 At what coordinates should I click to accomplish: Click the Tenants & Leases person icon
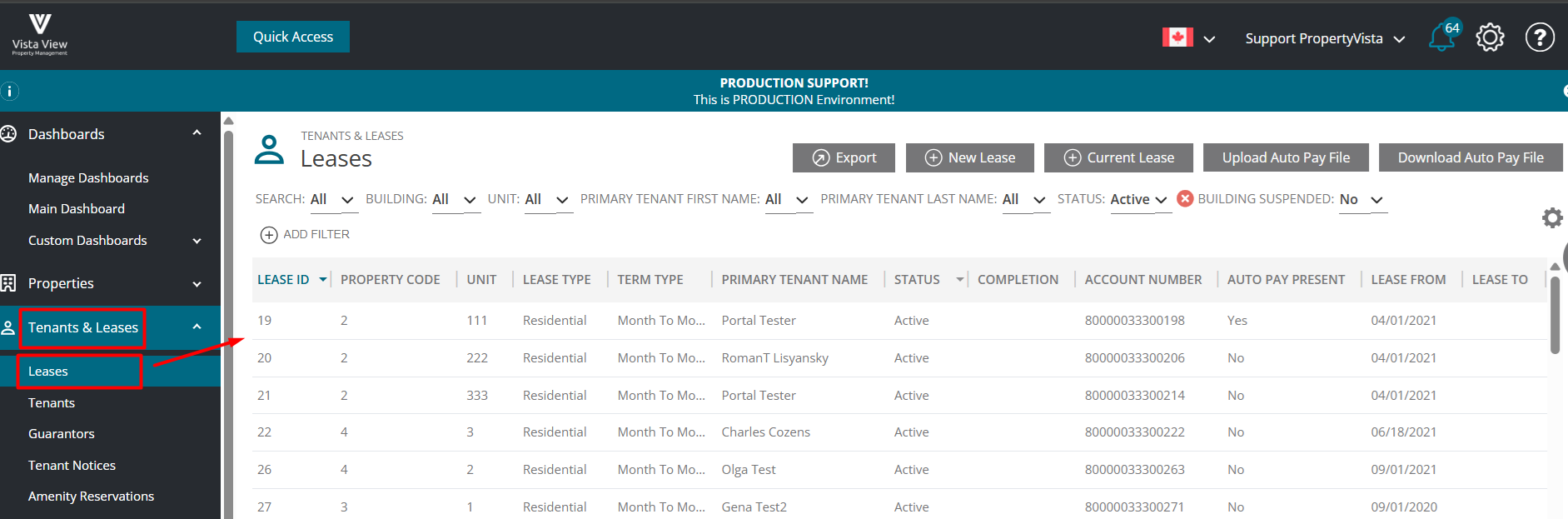[8, 327]
